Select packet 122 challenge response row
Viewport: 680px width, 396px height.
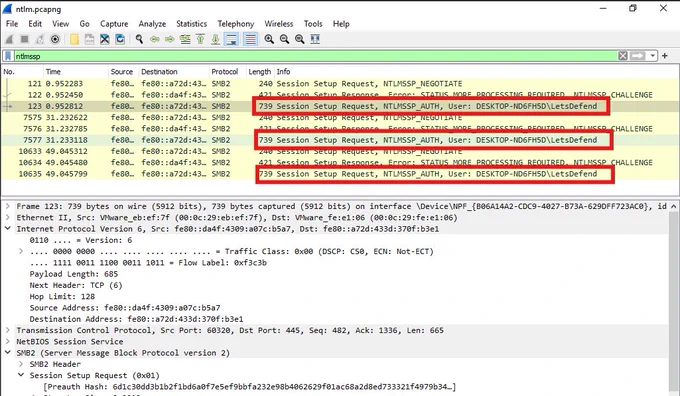pos(340,95)
